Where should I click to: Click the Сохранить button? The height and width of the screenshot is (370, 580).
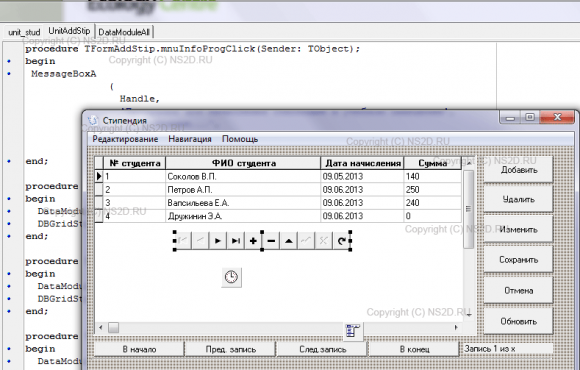(x=519, y=260)
